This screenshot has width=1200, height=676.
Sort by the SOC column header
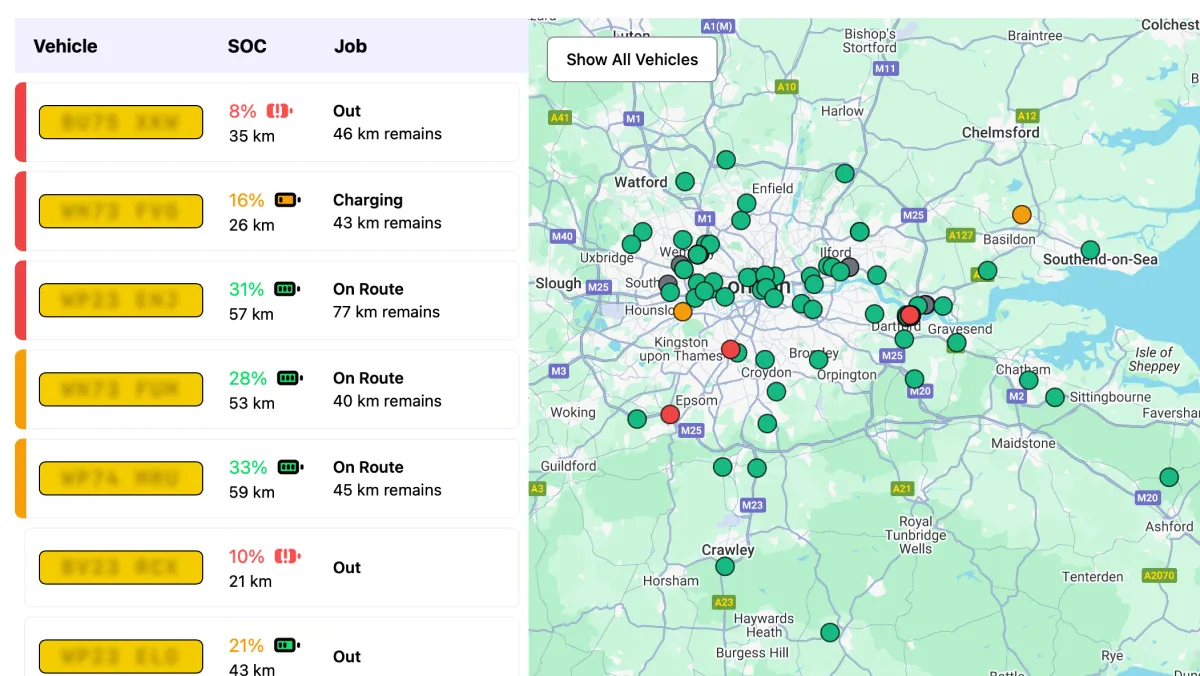pos(247,46)
